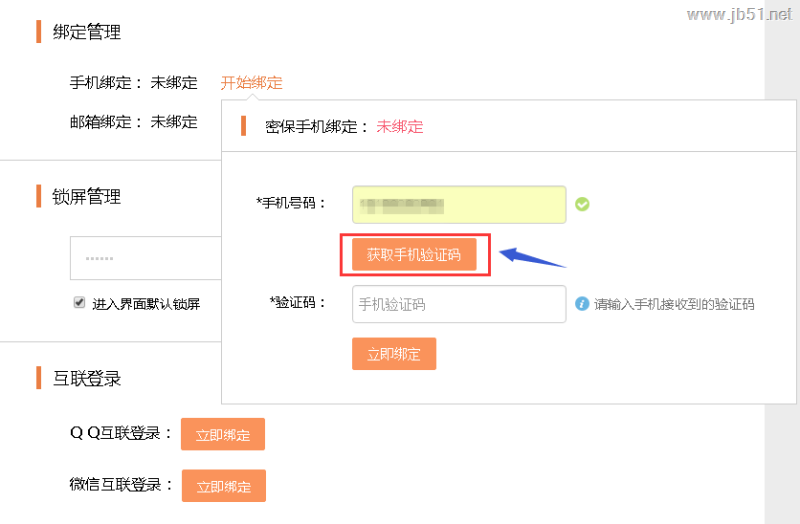Click the 绑定管理 section heading

[x=86, y=32]
